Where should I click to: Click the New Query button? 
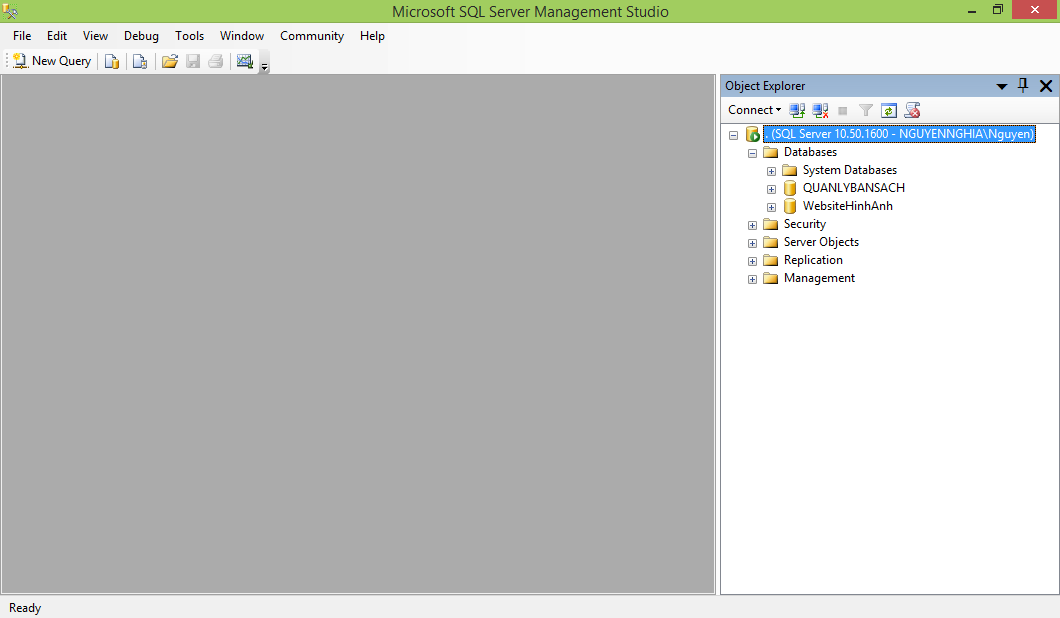click(x=51, y=61)
